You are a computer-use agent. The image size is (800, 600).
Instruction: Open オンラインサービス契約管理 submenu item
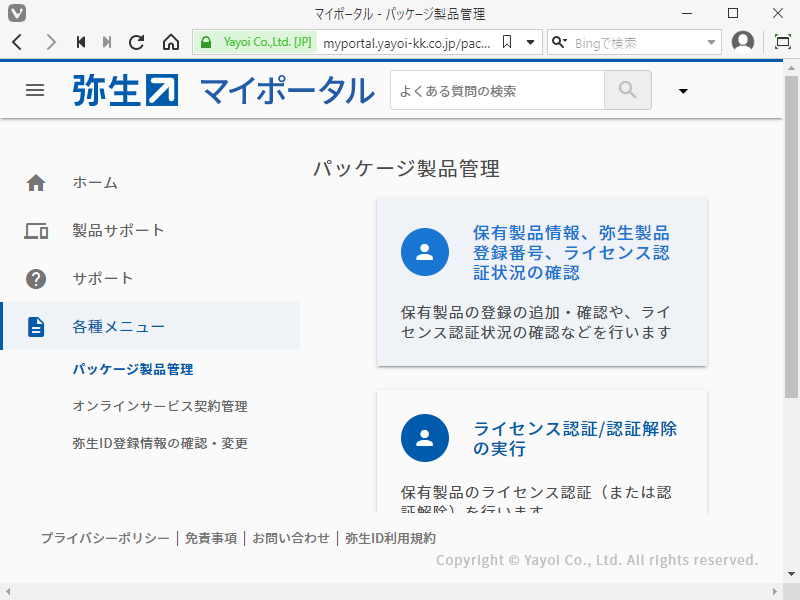tap(160, 406)
